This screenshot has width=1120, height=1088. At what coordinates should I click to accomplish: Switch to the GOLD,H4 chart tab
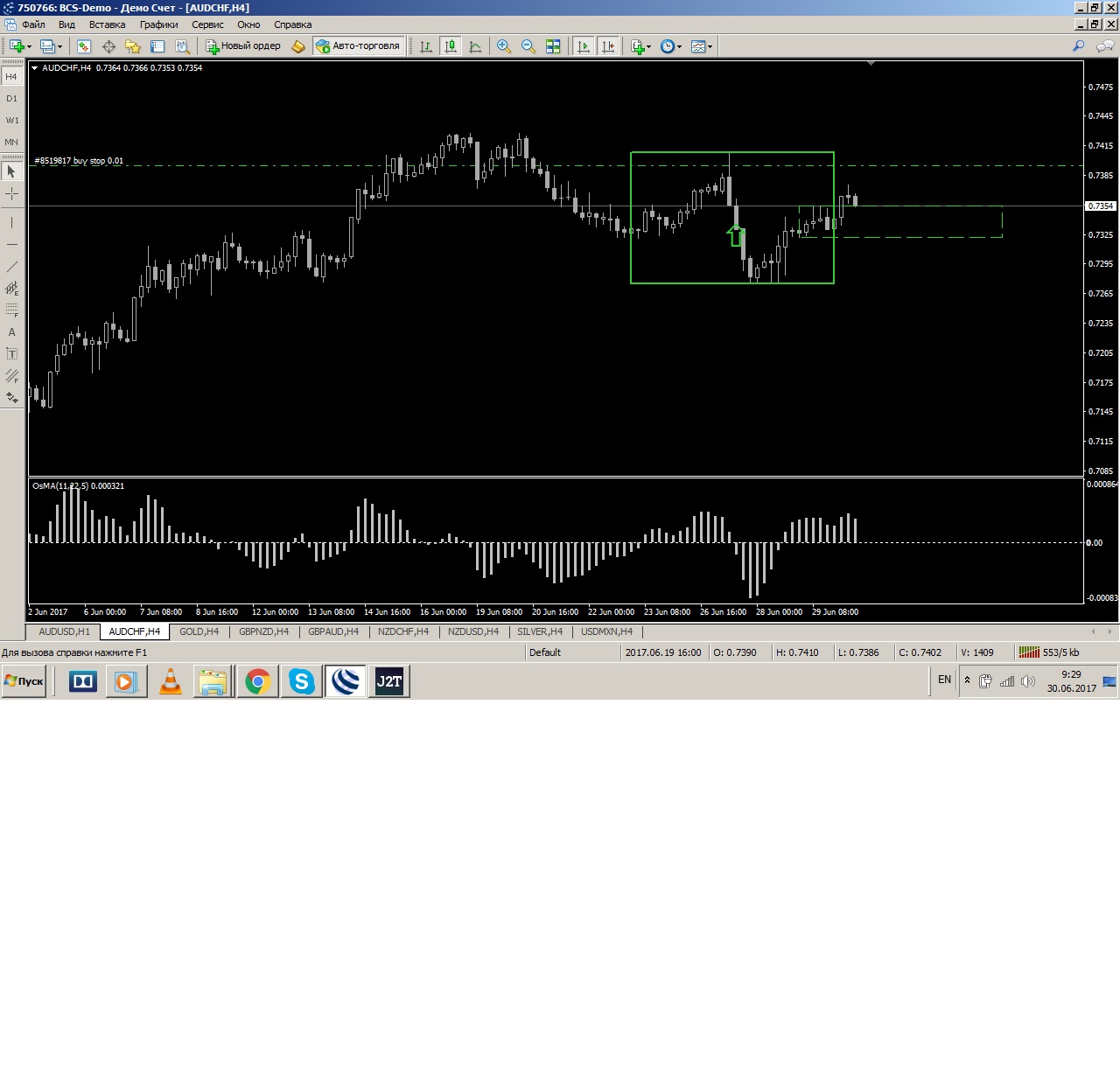click(199, 631)
